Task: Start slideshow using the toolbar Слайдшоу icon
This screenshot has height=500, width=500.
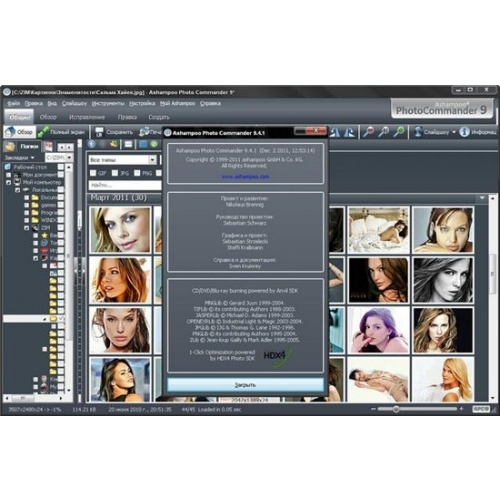Action: (418, 132)
